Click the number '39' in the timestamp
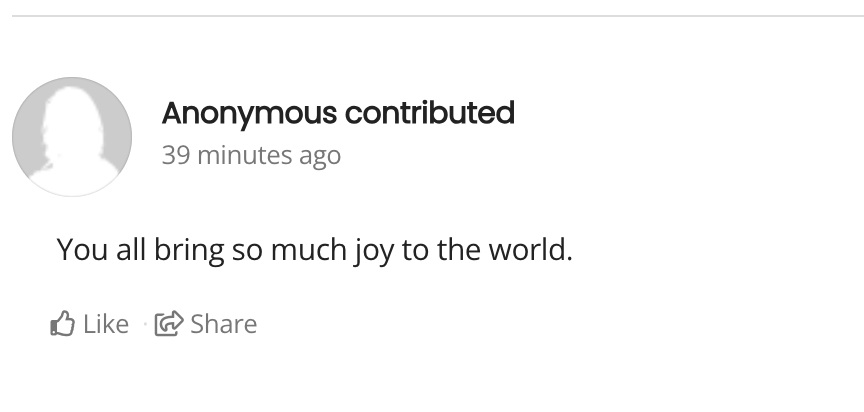Screen dimensions: 864x412 (176, 155)
